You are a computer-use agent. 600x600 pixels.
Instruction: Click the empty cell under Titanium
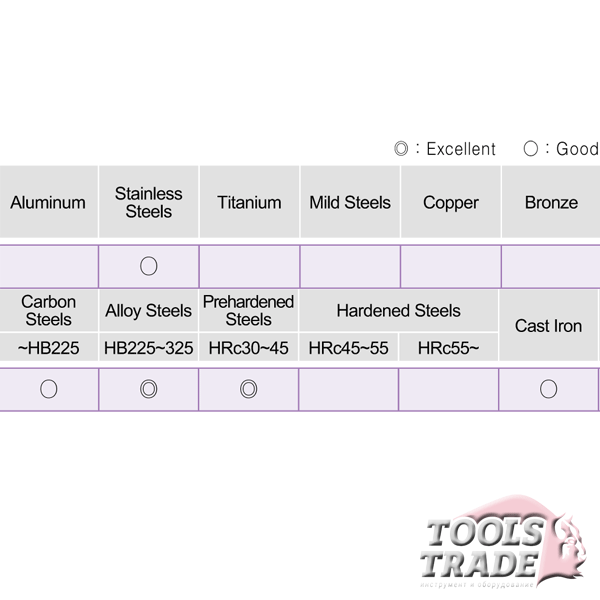[x=249, y=266]
